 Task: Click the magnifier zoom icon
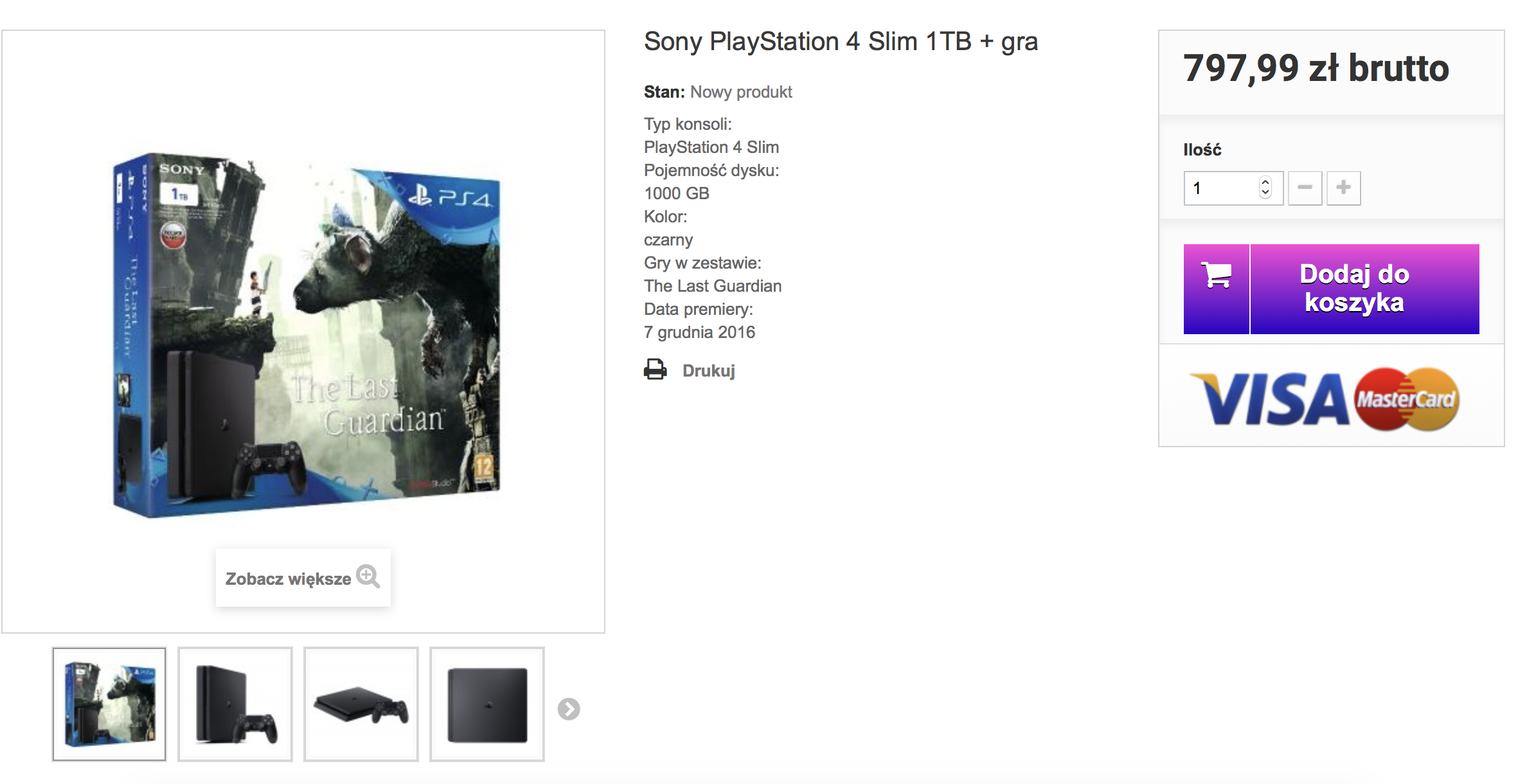[368, 576]
